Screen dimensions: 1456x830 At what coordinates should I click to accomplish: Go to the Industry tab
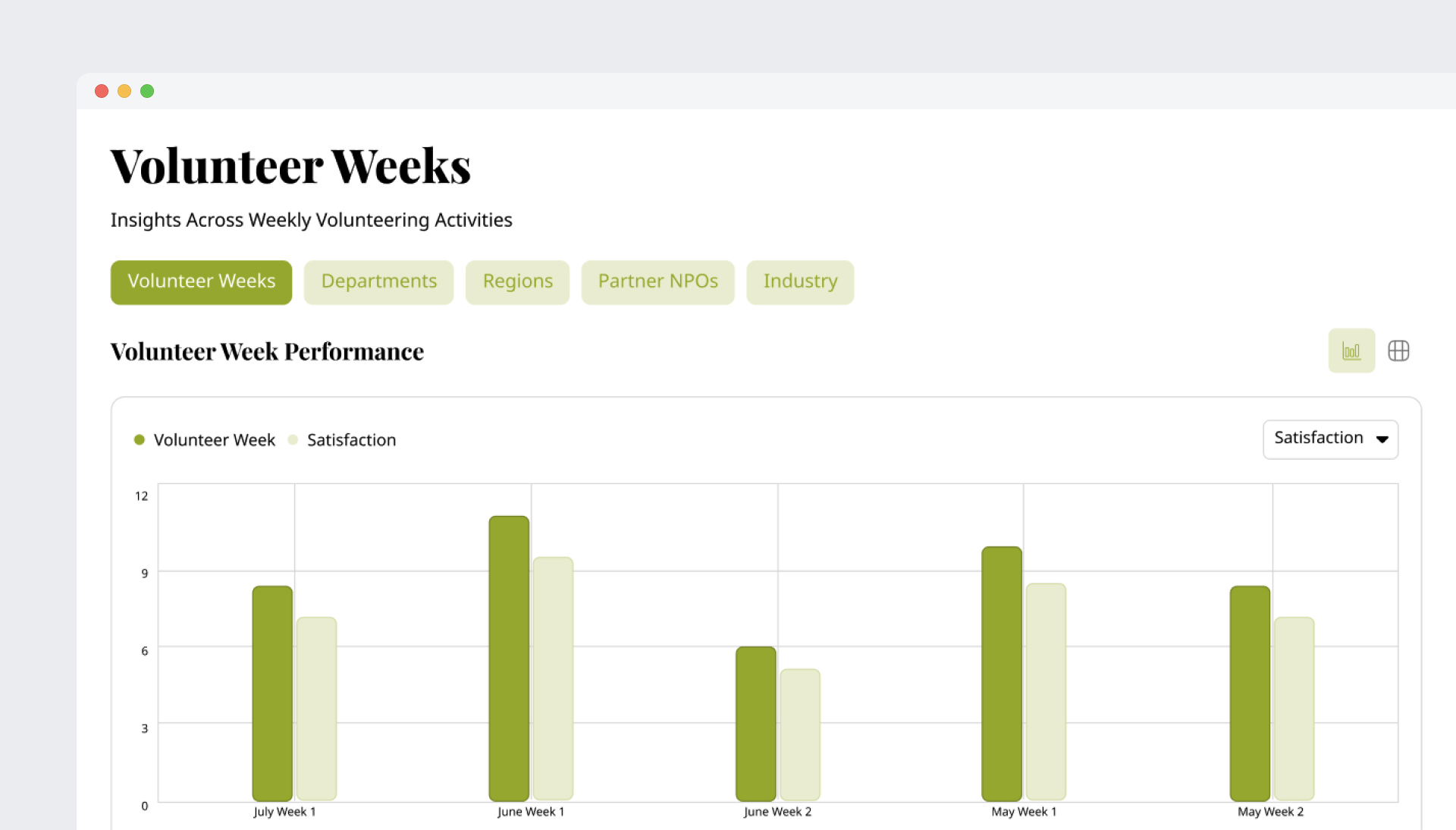(799, 281)
